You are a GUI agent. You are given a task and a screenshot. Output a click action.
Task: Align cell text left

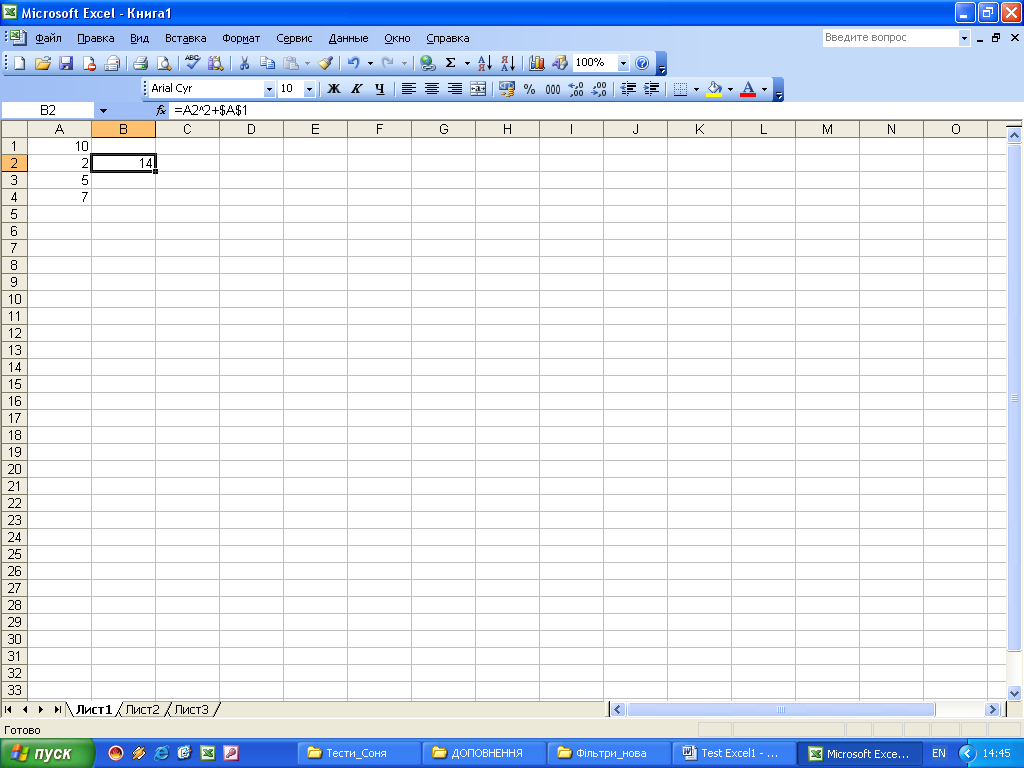(409, 89)
